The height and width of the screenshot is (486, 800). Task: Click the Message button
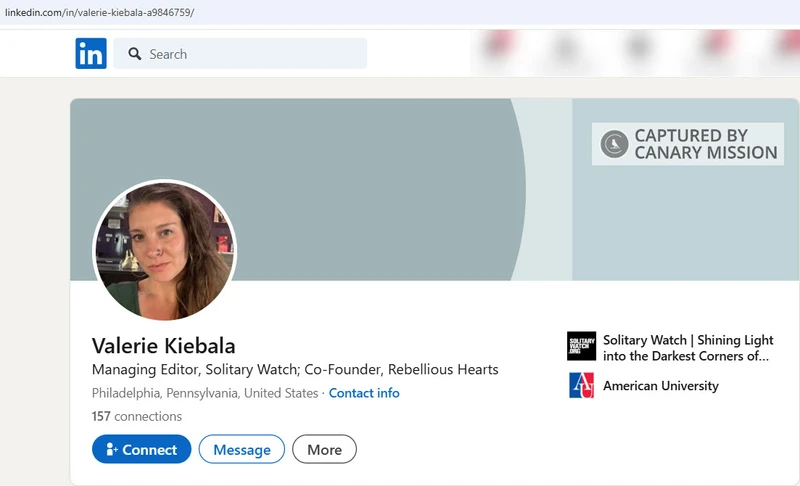pos(242,449)
